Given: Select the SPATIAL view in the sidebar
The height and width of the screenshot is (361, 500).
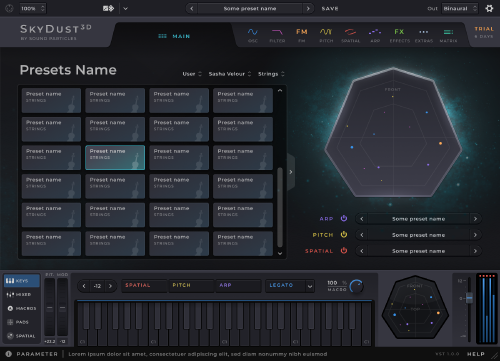Looking at the screenshot, I should tap(22, 336).
